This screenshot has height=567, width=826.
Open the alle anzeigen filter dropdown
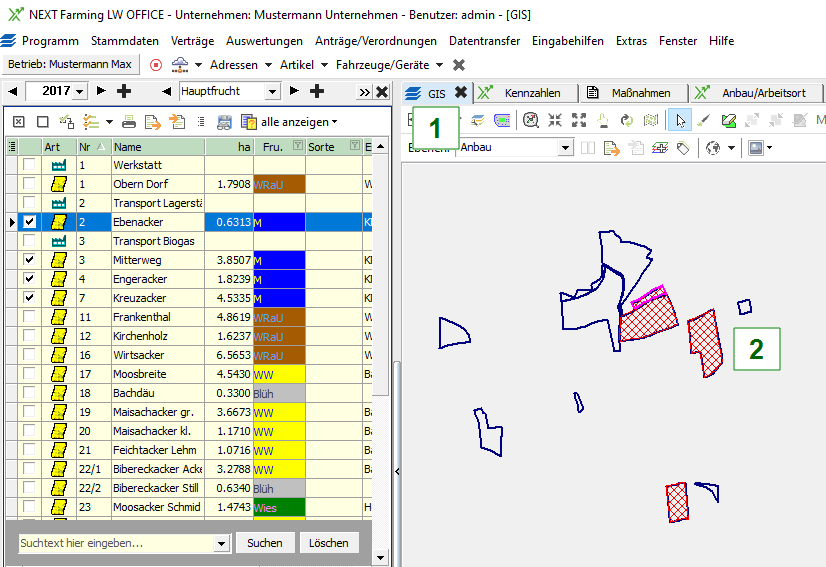(x=334, y=122)
